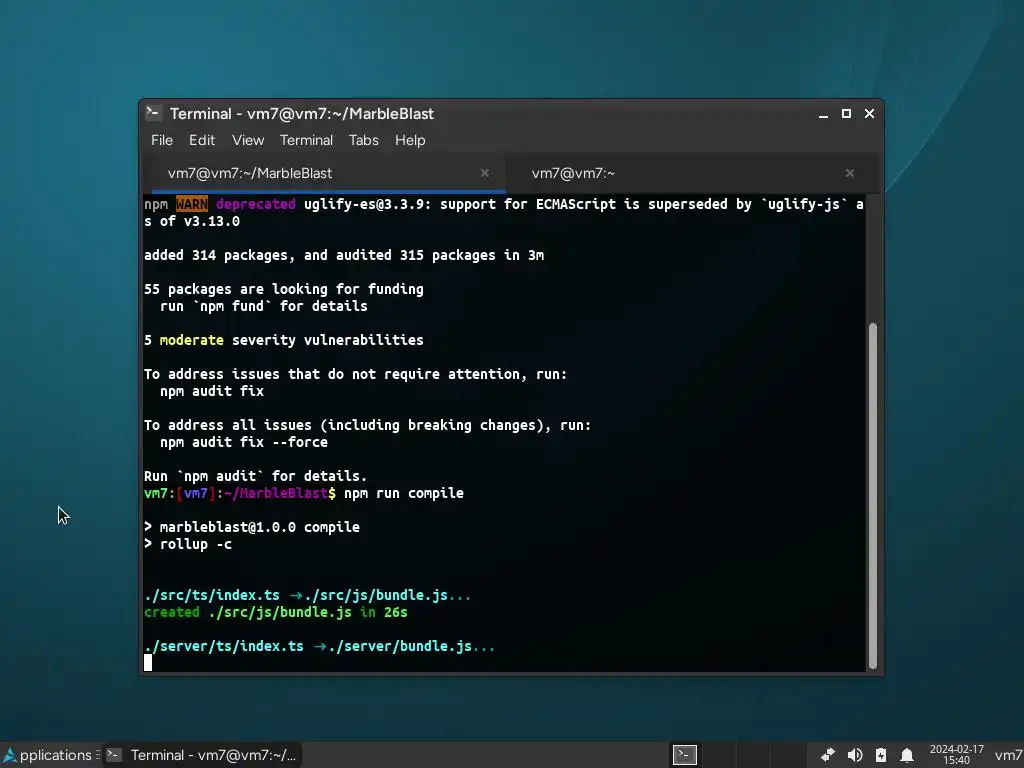Click the 'npm audit fix --force' line
Screen dimensions: 1024x768
pos(244,442)
